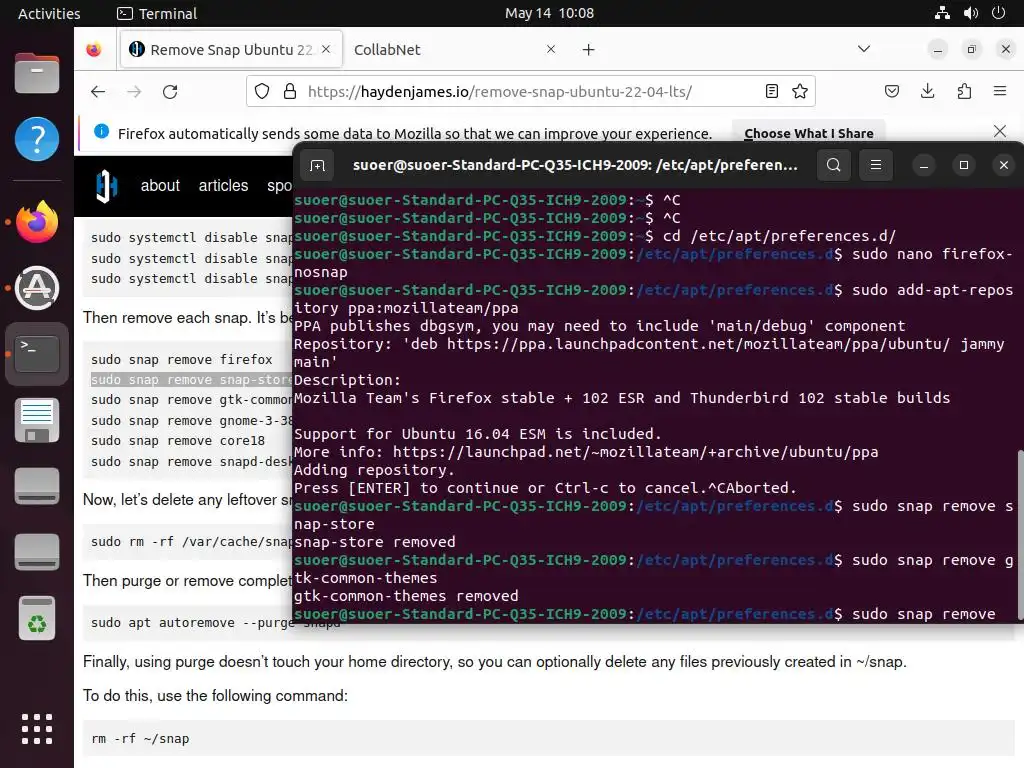Open Firefox from the dock
This screenshot has height=768, width=1024.
(37, 222)
